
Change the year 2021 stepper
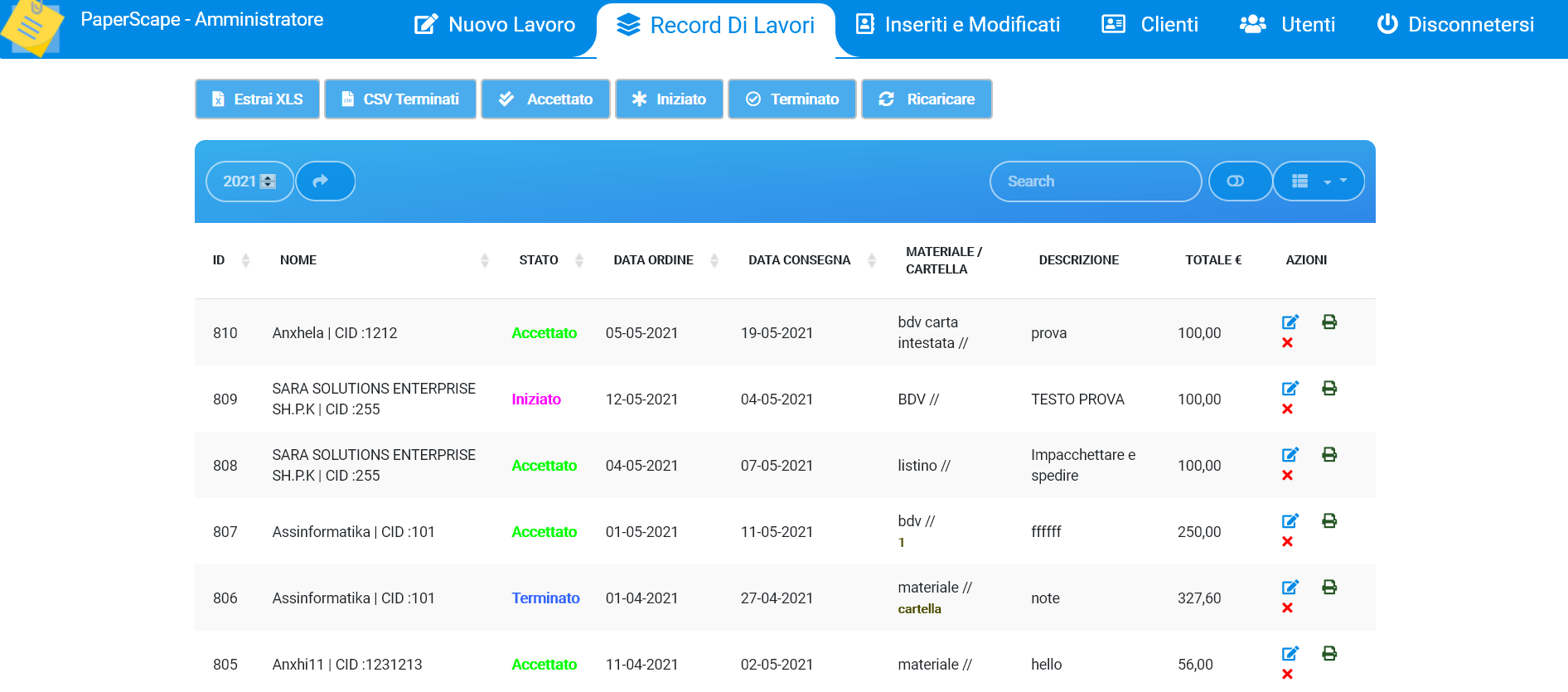point(268,181)
